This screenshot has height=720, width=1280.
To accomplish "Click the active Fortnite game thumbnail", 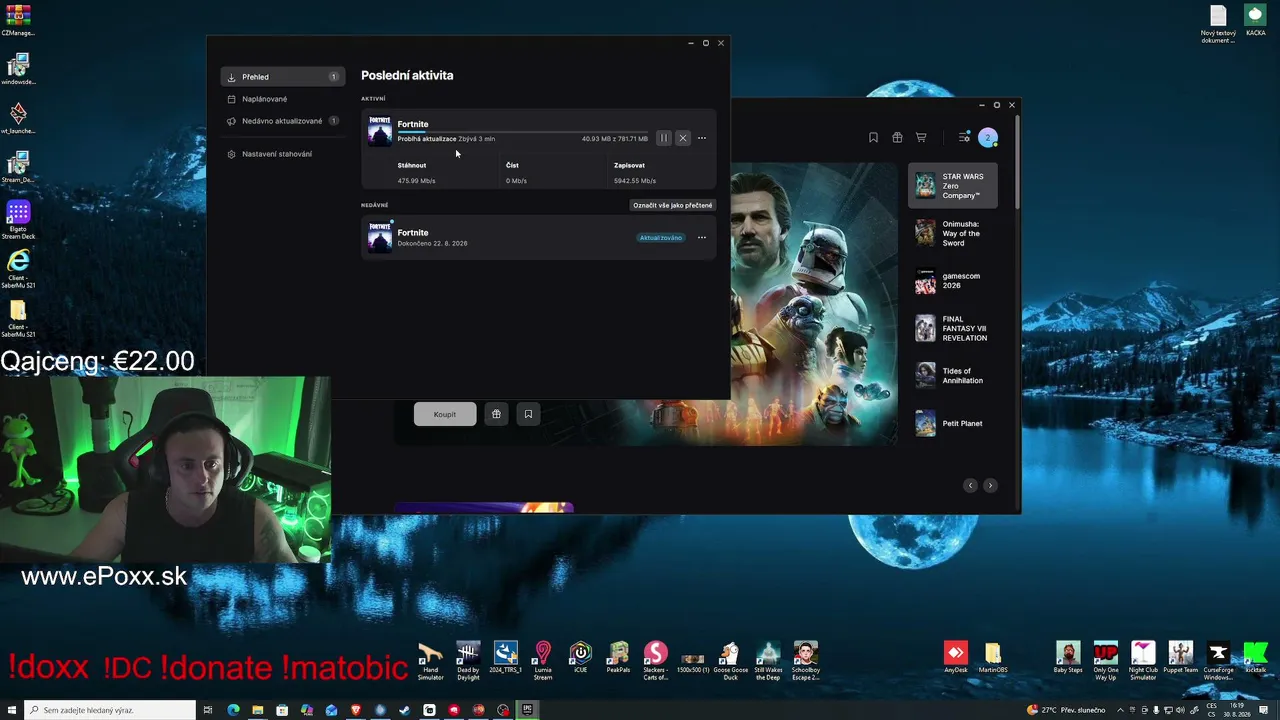I will 380,131.
